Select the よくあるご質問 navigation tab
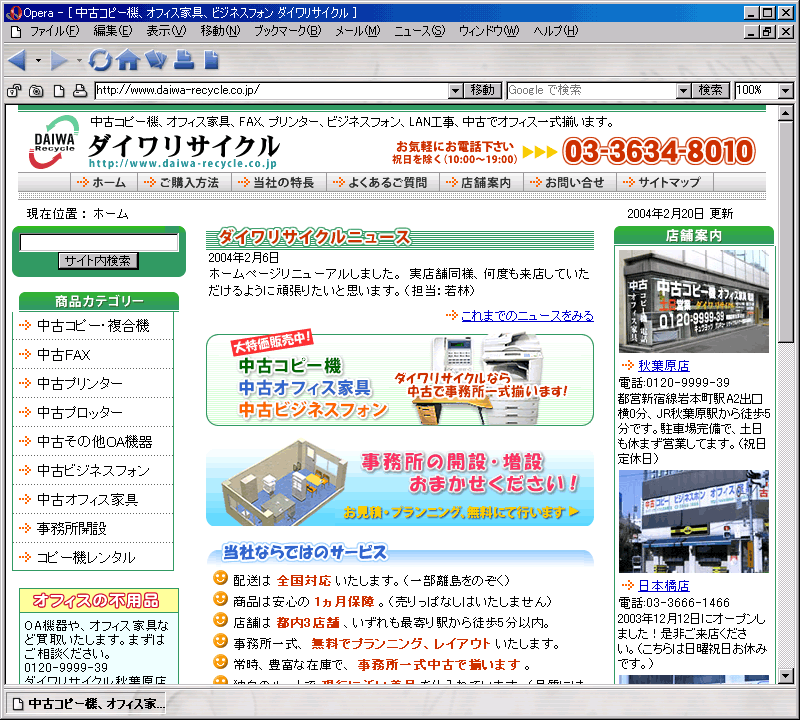800x720 pixels. (383, 183)
